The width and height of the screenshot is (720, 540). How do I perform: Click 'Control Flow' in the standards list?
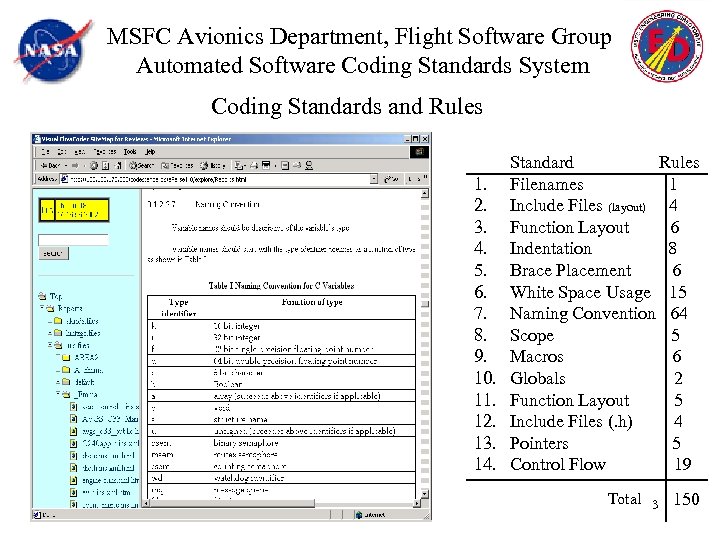[558, 464]
